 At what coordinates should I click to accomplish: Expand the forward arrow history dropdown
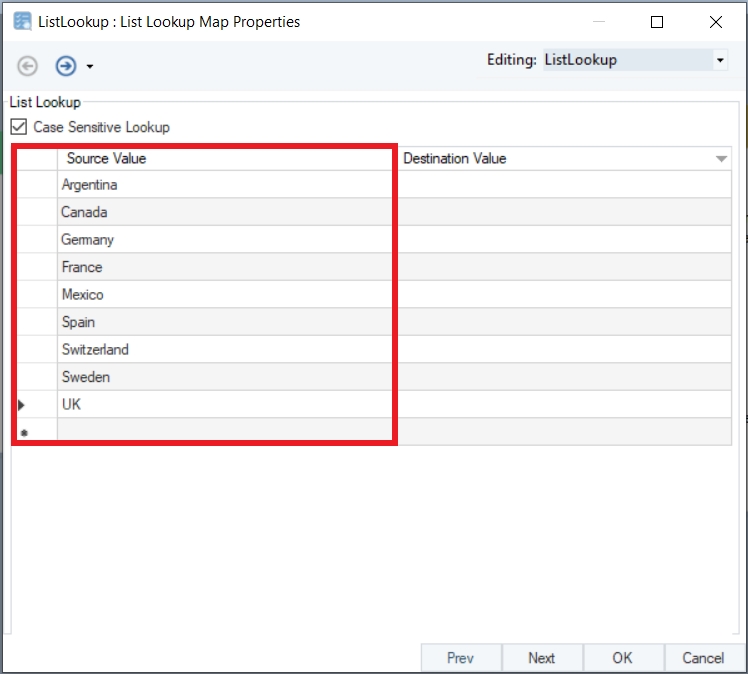point(90,67)
